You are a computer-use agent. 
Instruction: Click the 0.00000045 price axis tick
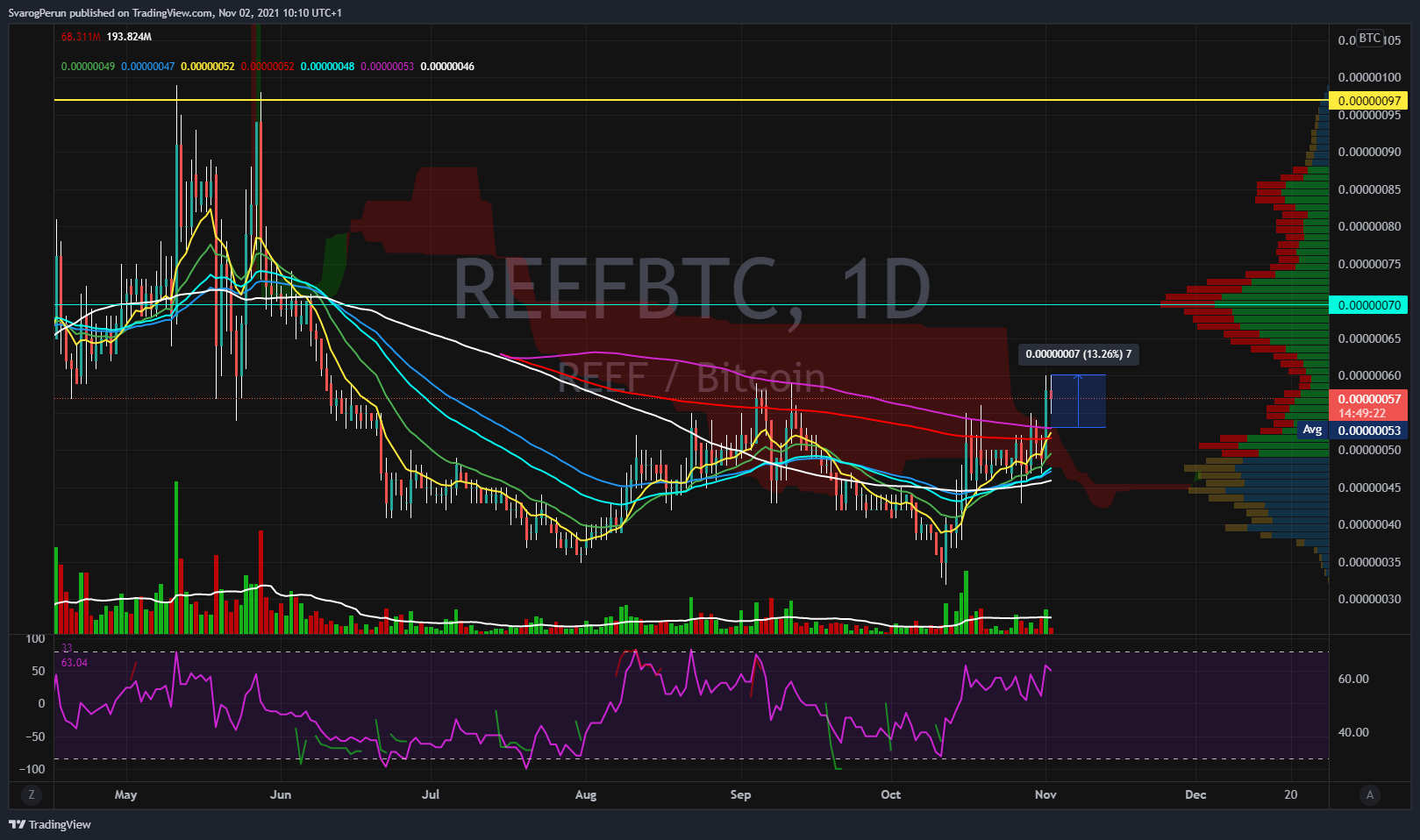(x=1369, y=488)
